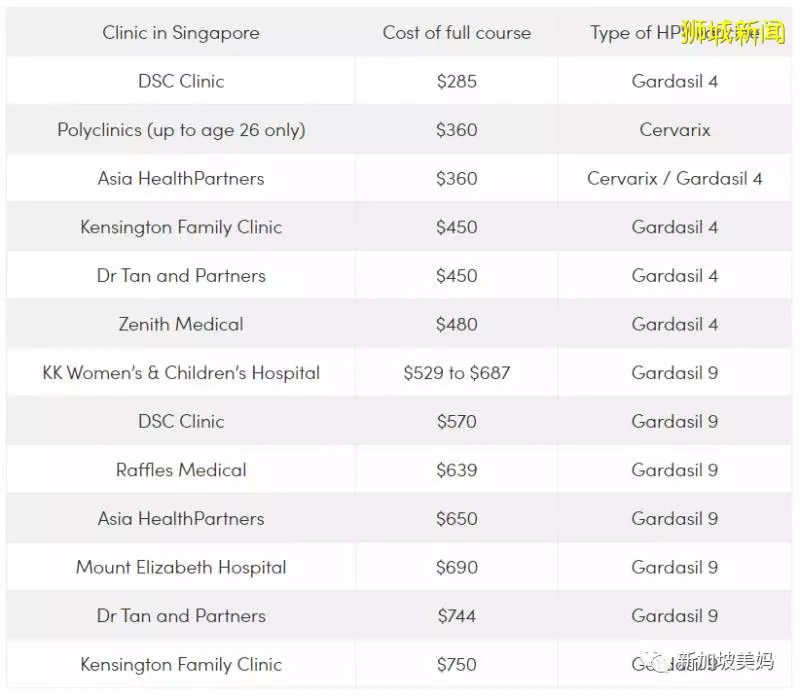800x696 pixels.
Task: Click "Polyclinics (up to age 26 only)"
Action: click(181, 130)
